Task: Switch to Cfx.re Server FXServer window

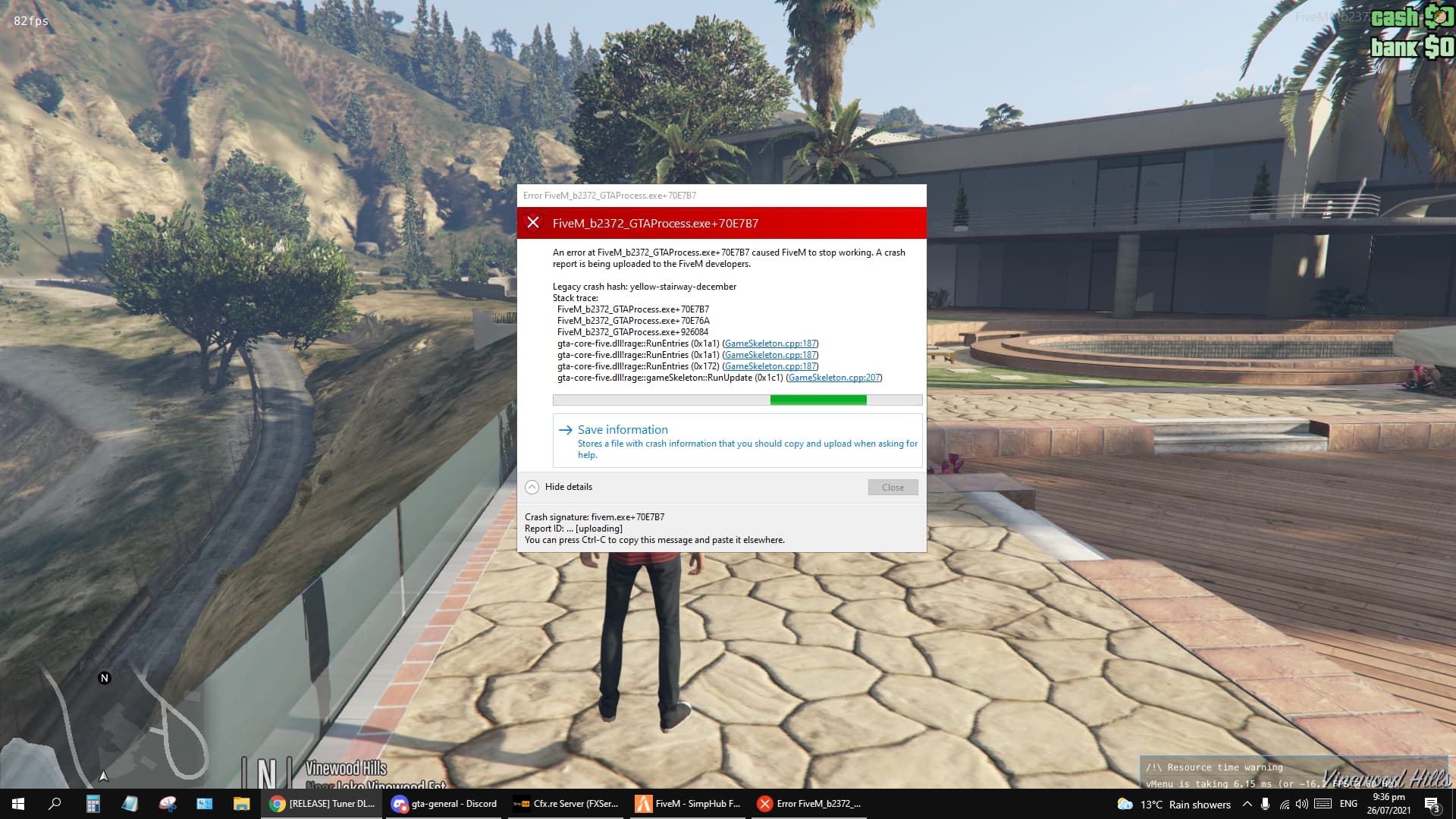Action: pyautogui.click(x=566, y=804)
